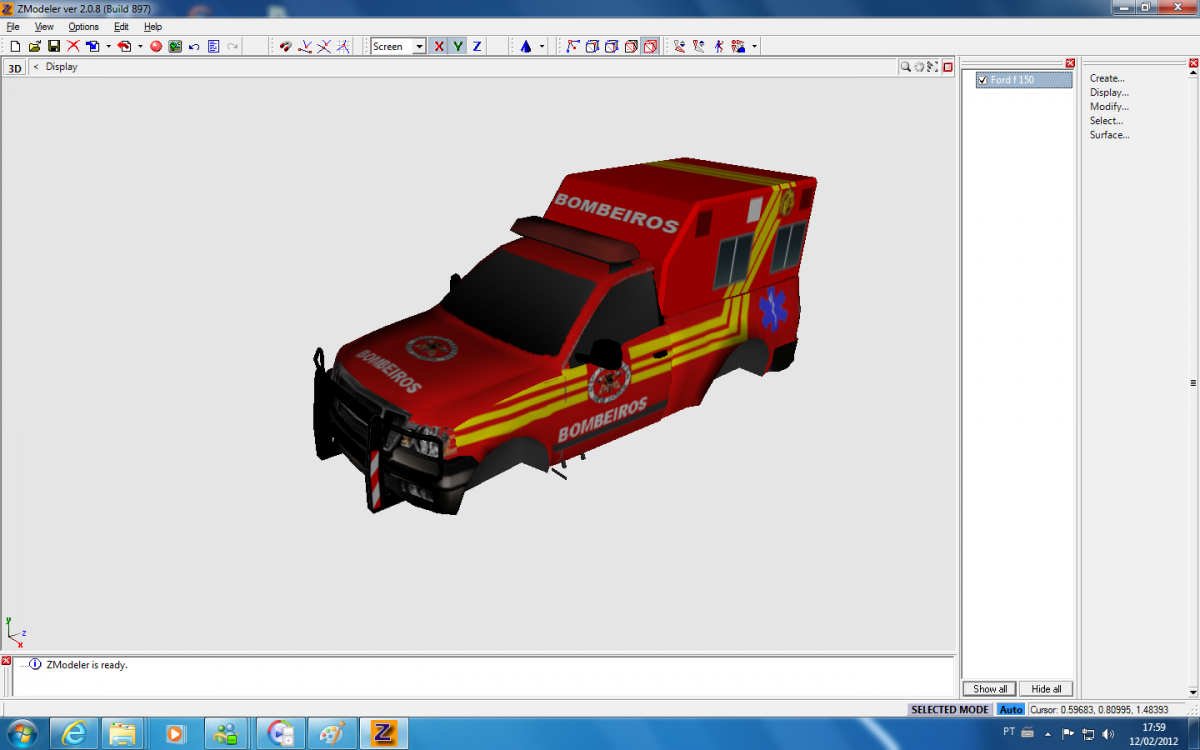
Task: Toggle the Auto button in status bar
Action: click(1011, 710)
